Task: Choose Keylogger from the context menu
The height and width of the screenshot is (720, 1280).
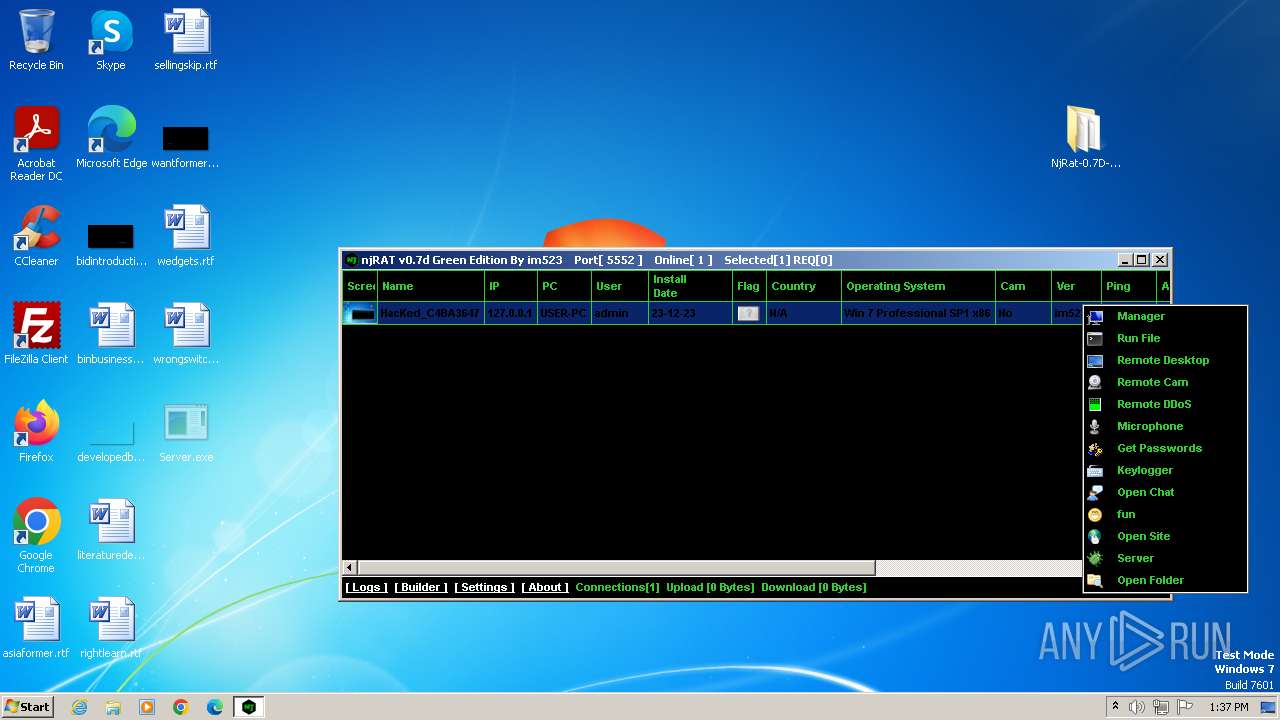Action: tap(1166, 470)
